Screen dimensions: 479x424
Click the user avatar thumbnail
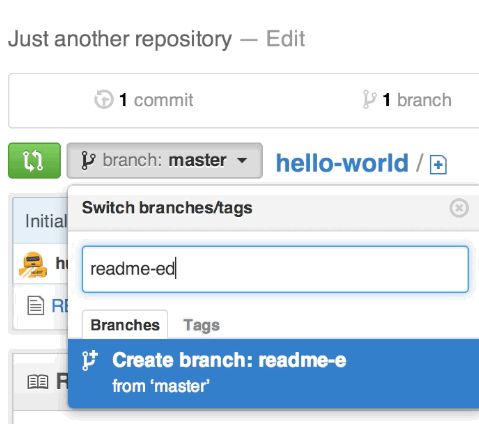click(x=33, y=265)
